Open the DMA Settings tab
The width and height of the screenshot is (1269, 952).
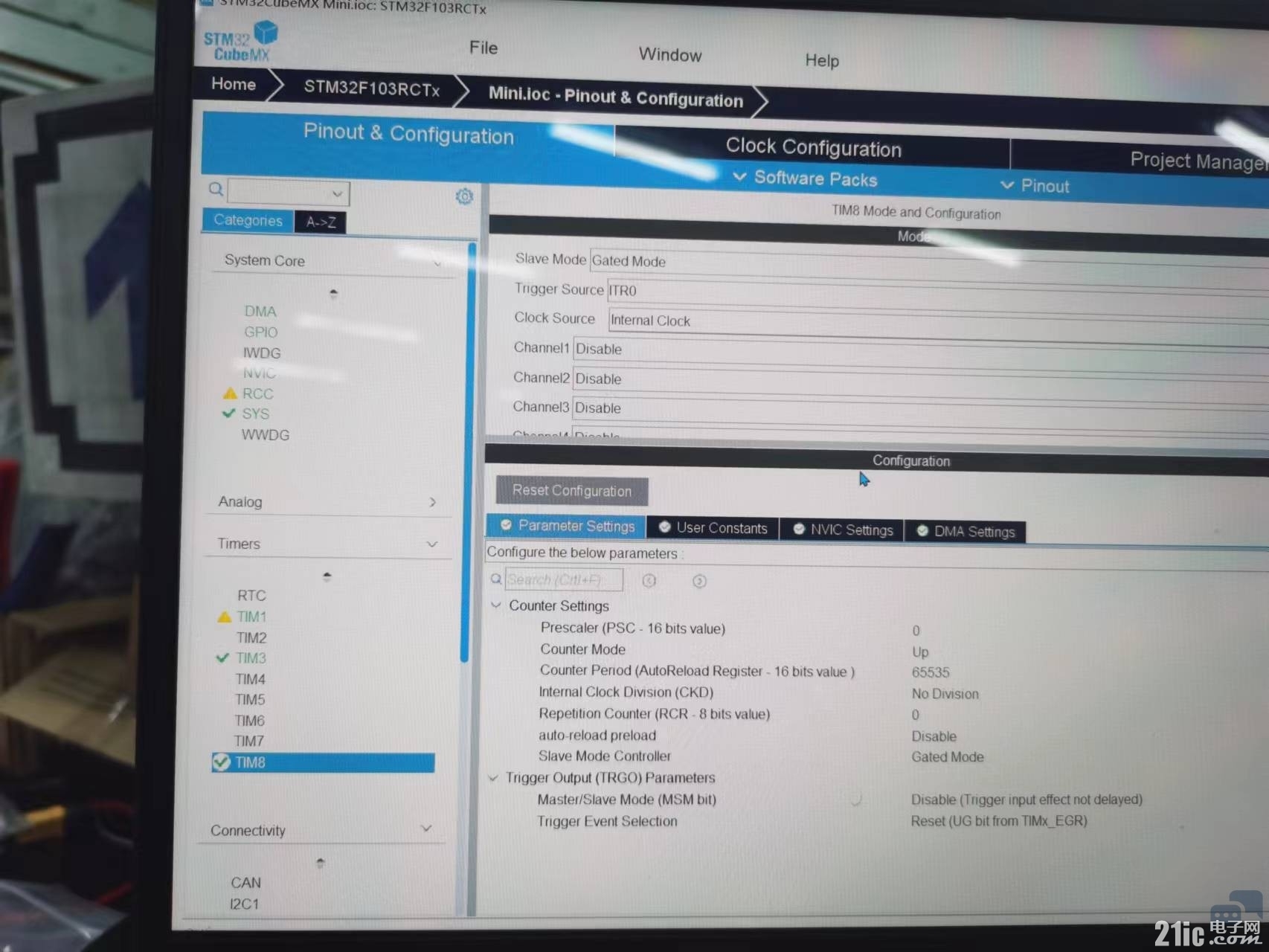pyautogui.click(x=966, y=531)
